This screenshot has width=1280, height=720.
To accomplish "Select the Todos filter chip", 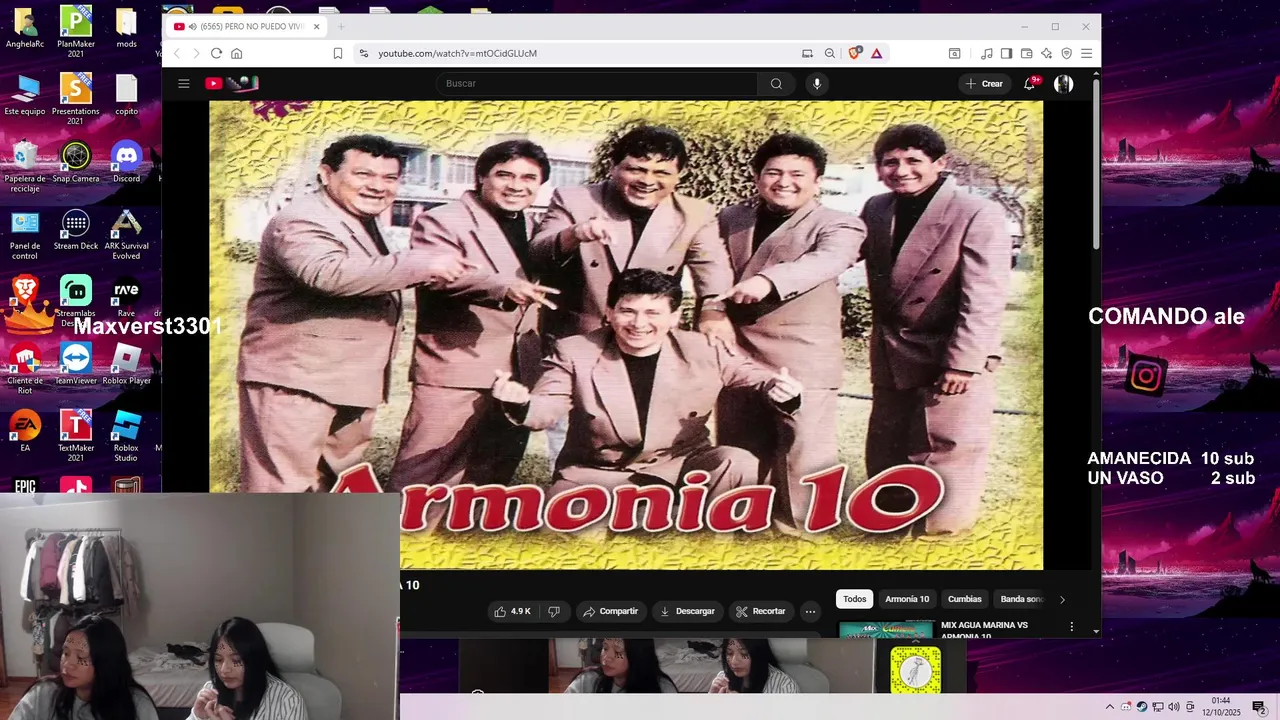I will pyautogui.click(x=854, y=599).
